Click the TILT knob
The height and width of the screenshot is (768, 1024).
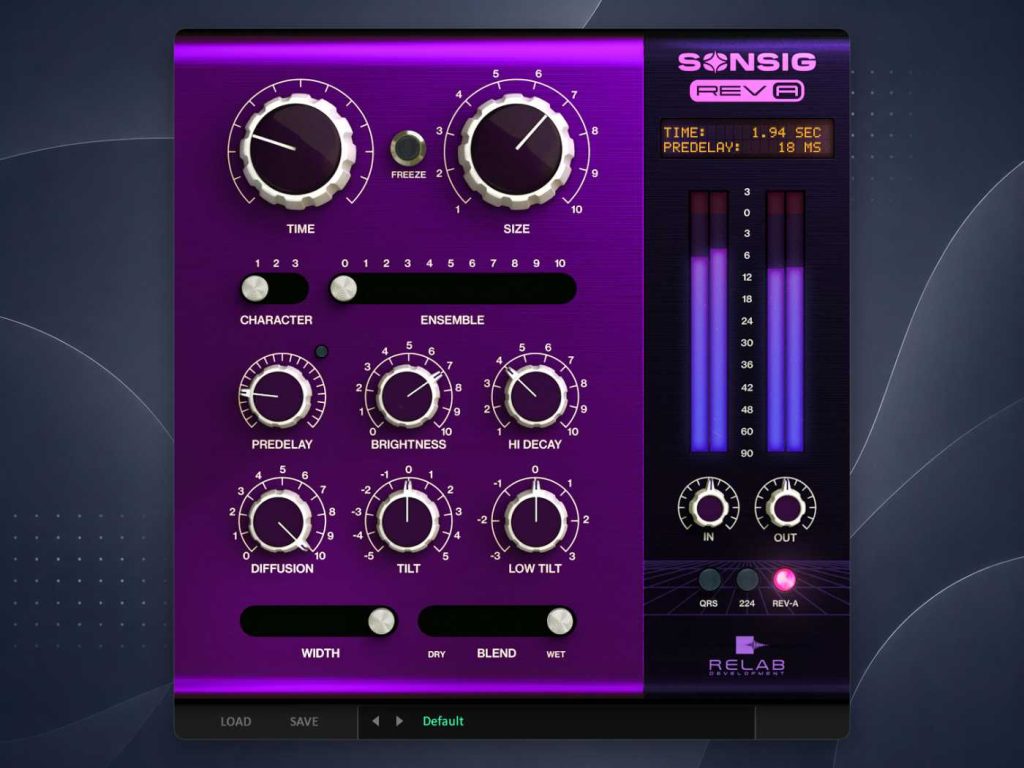click(408, 520)
